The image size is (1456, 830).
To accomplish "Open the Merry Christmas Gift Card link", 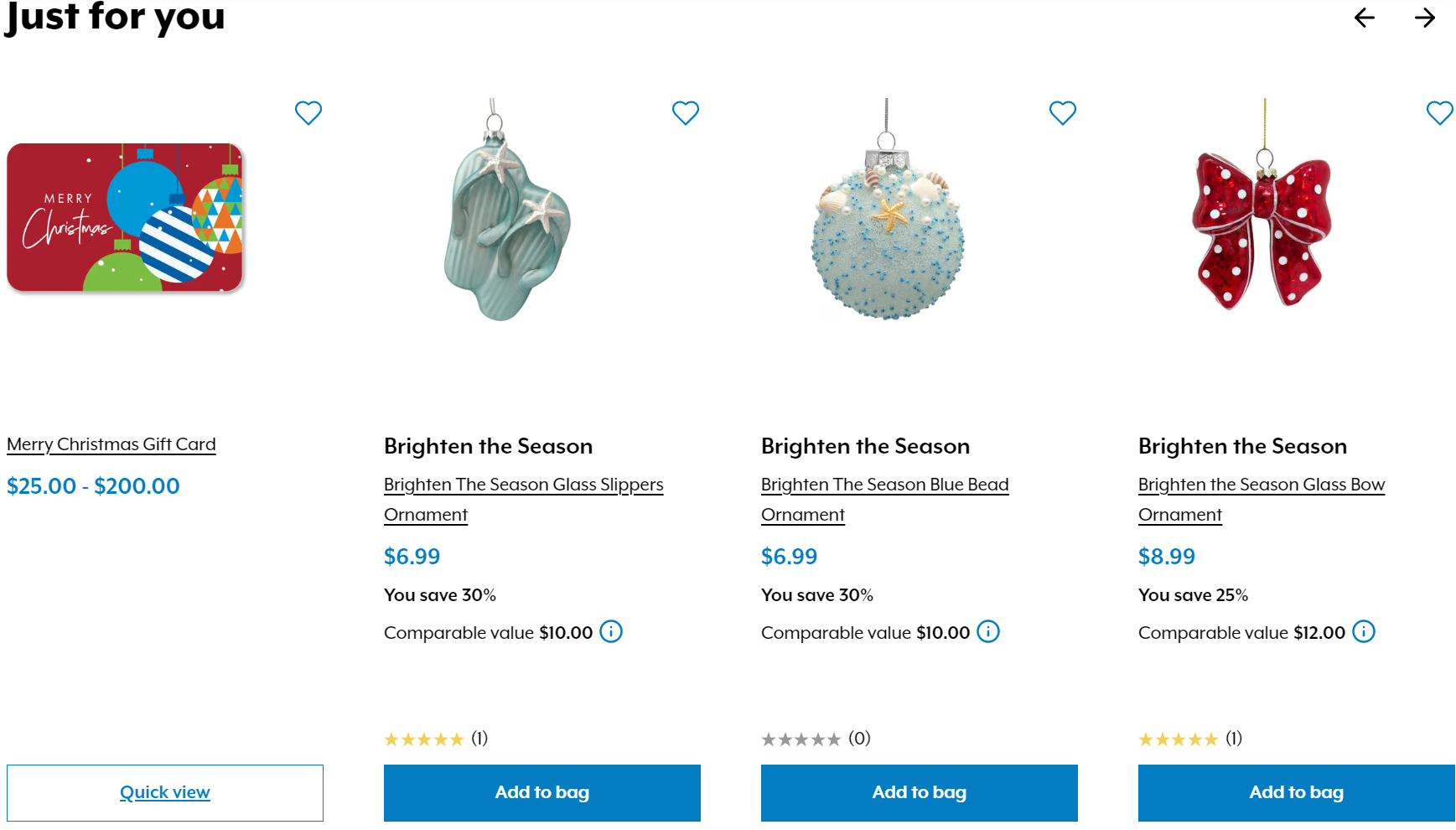I will pyautogui.click(x=111, y=444).
